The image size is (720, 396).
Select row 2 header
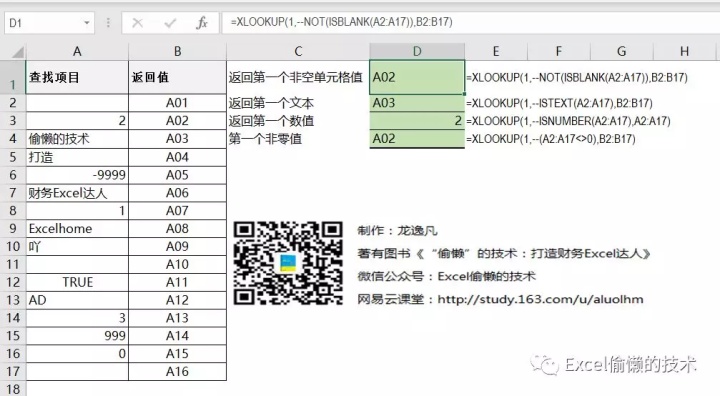tap(13, 103)
